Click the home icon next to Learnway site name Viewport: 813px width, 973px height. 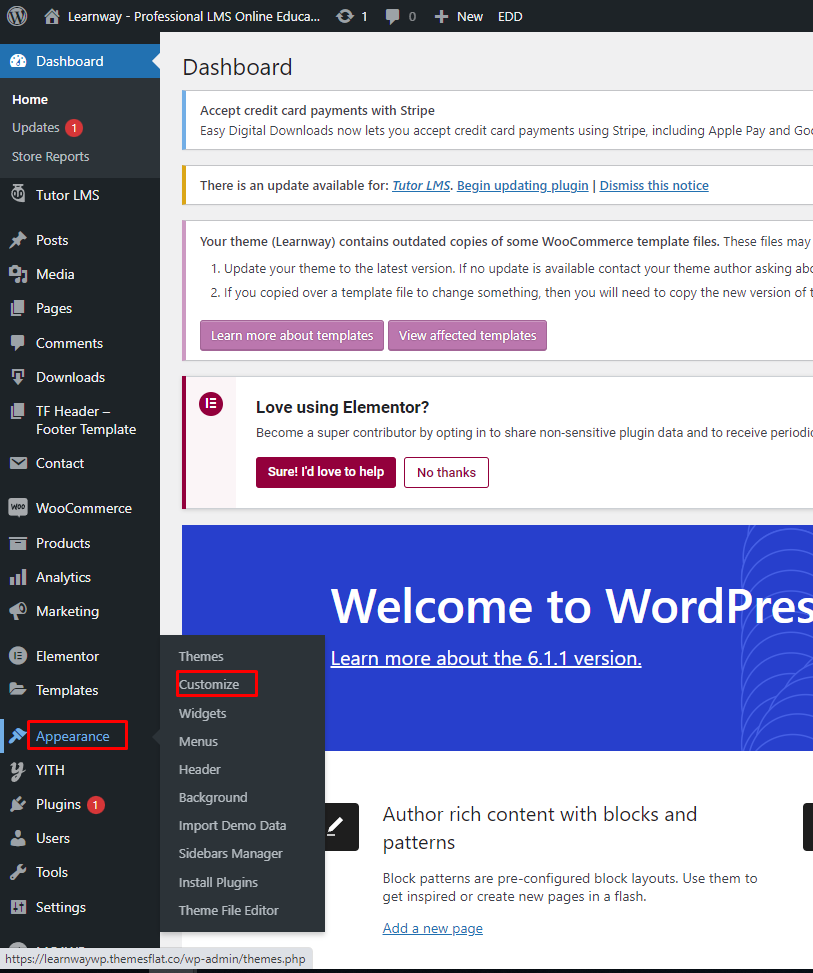tap(52, 16)
